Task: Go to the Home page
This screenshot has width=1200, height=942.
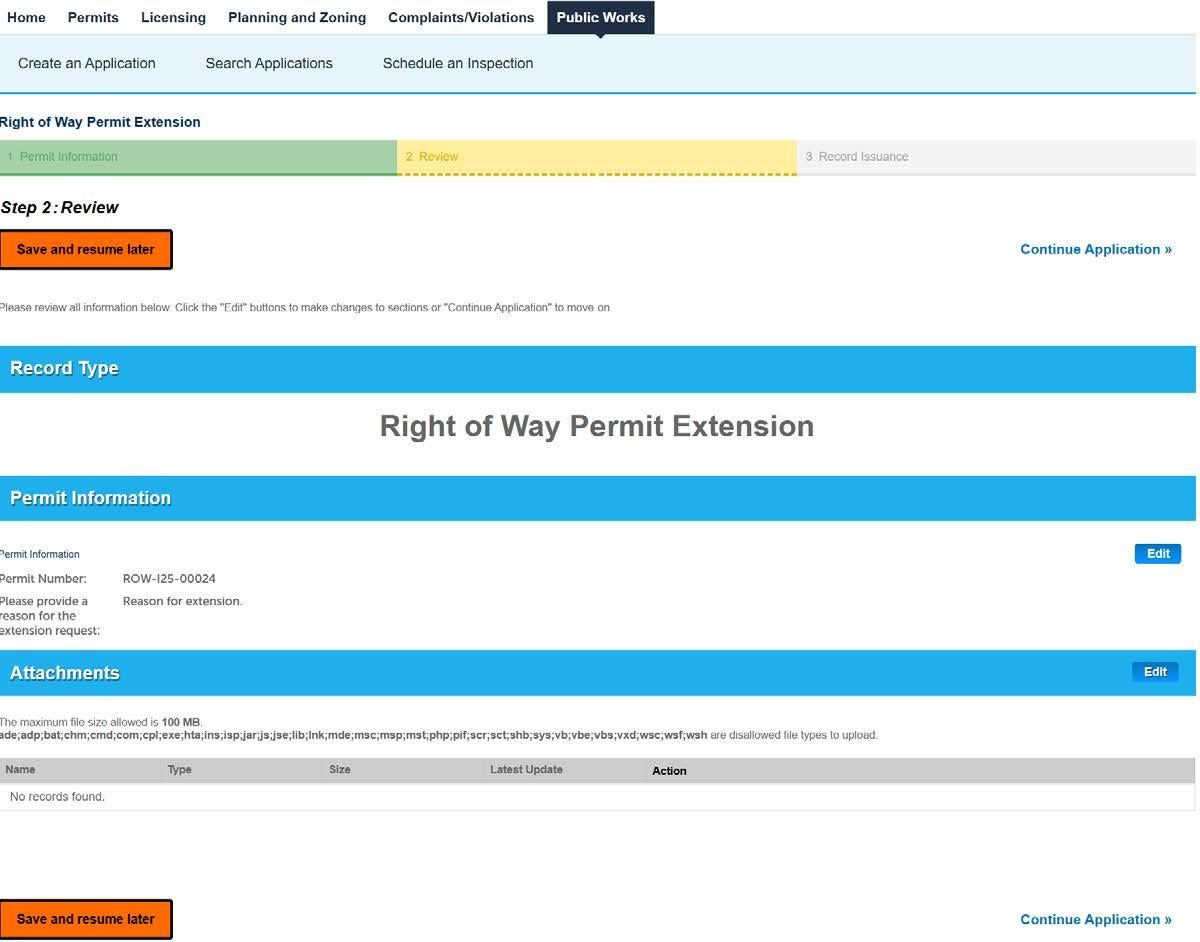Action: click(x=26, y=17)
